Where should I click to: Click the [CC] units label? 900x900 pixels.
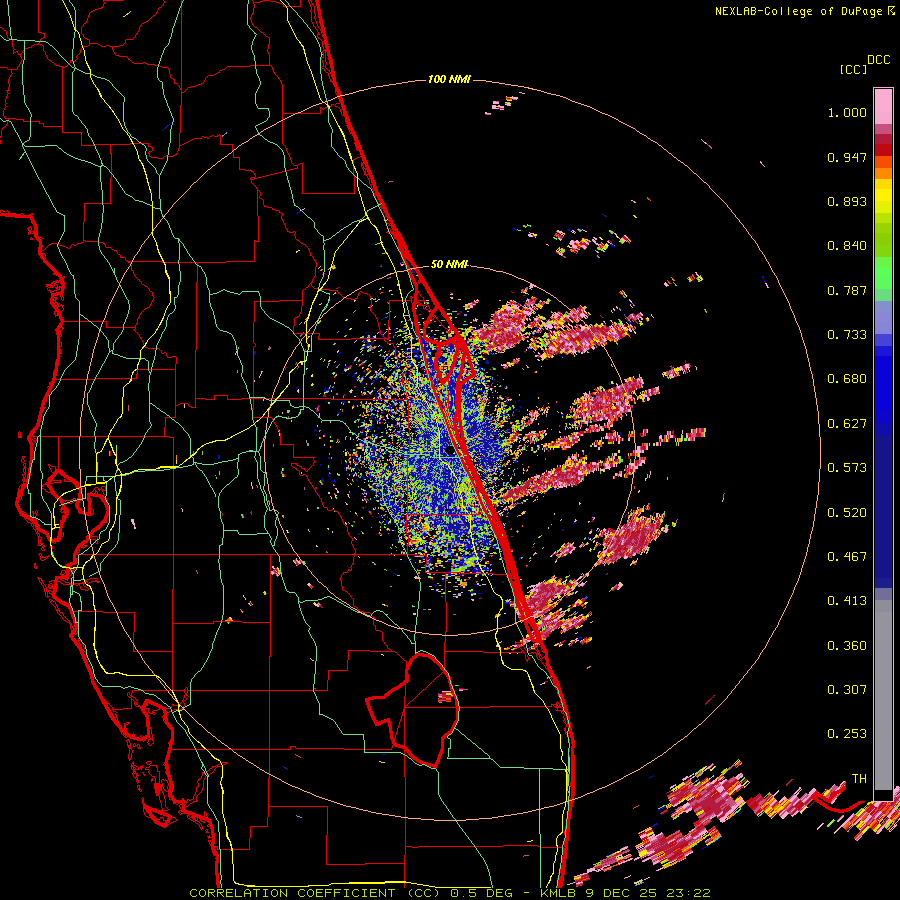tap(854, 69)
